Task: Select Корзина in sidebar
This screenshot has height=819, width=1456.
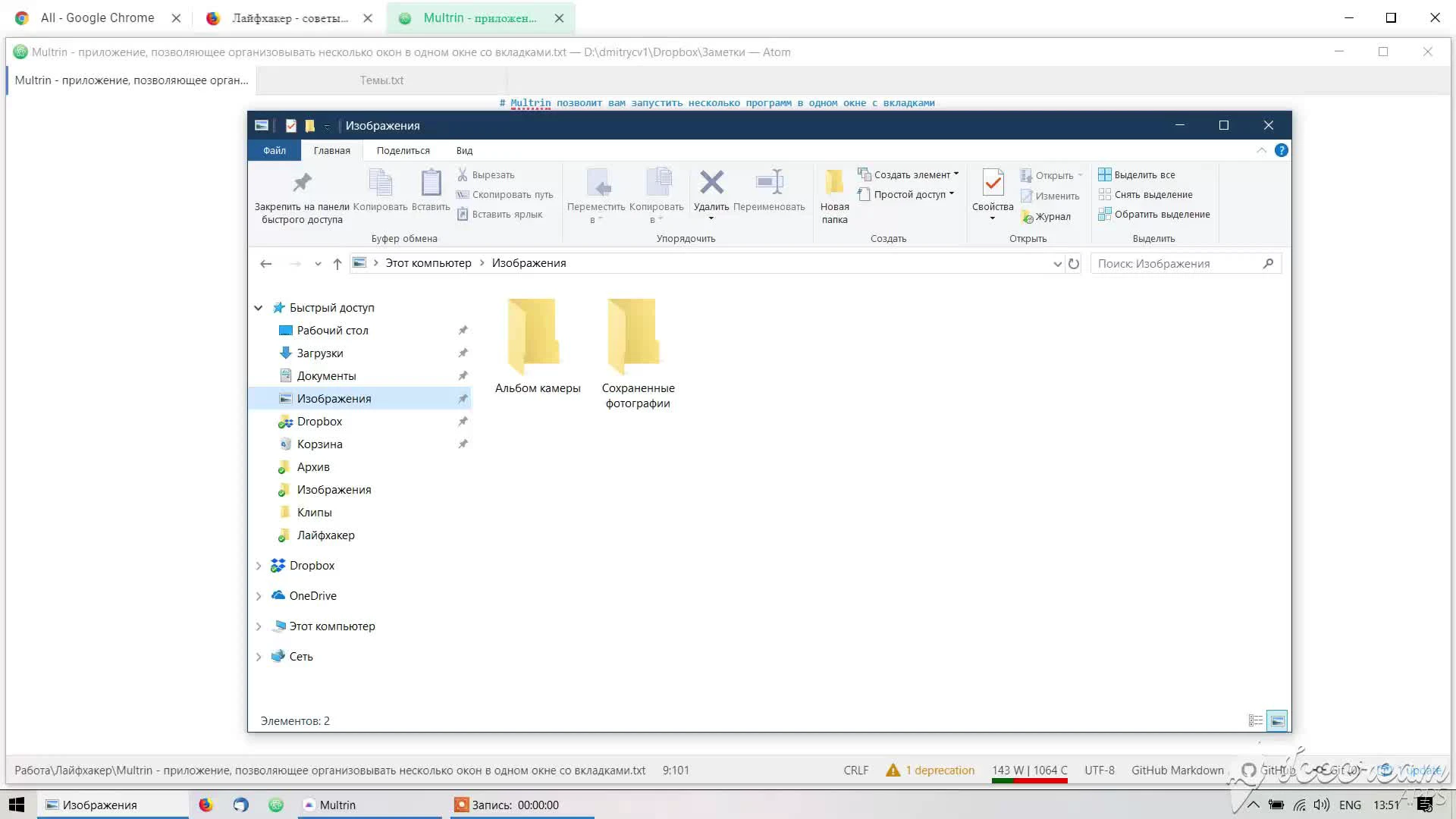Action: 319,444
